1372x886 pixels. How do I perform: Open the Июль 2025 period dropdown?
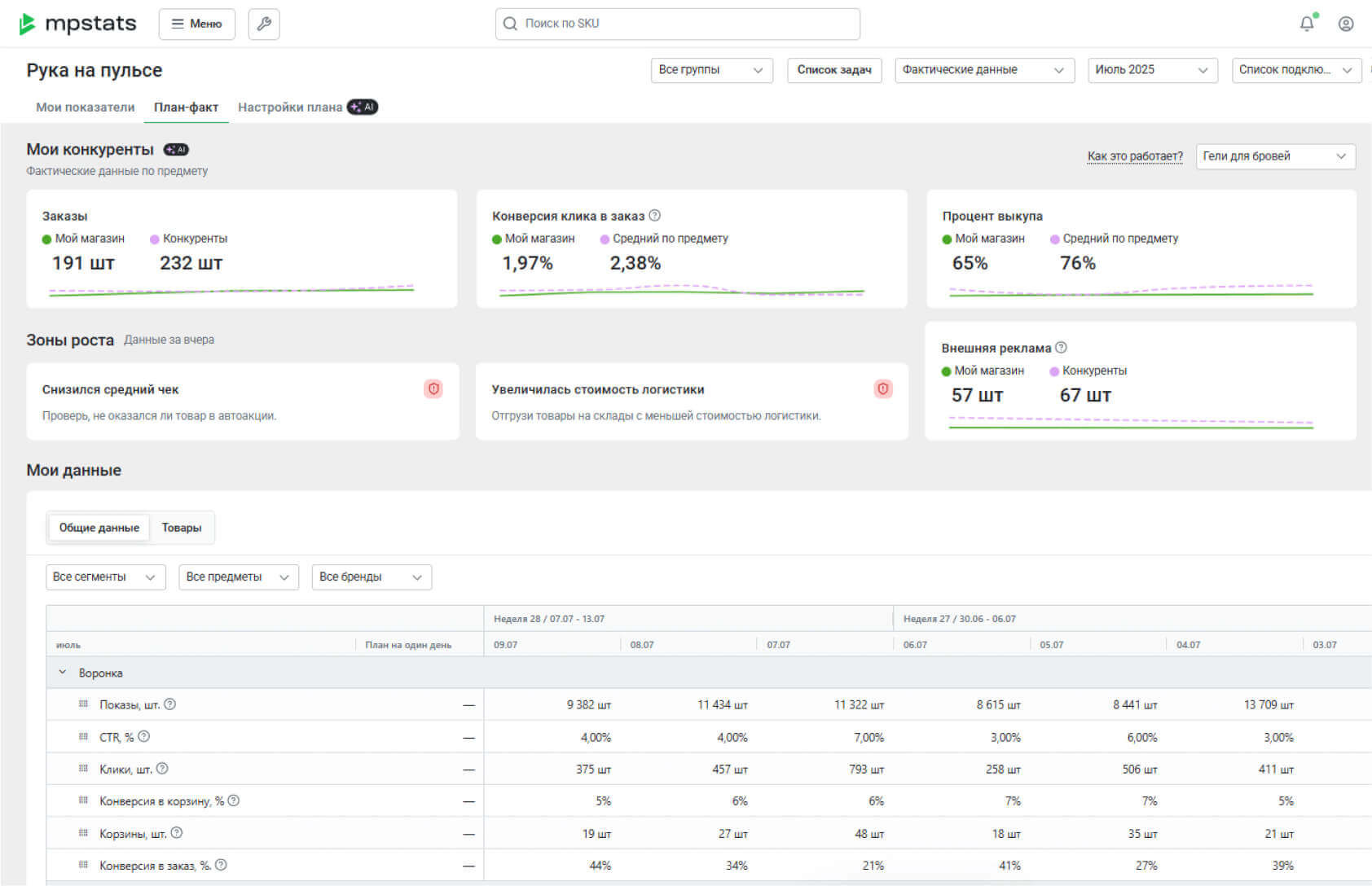(1151, 70)
